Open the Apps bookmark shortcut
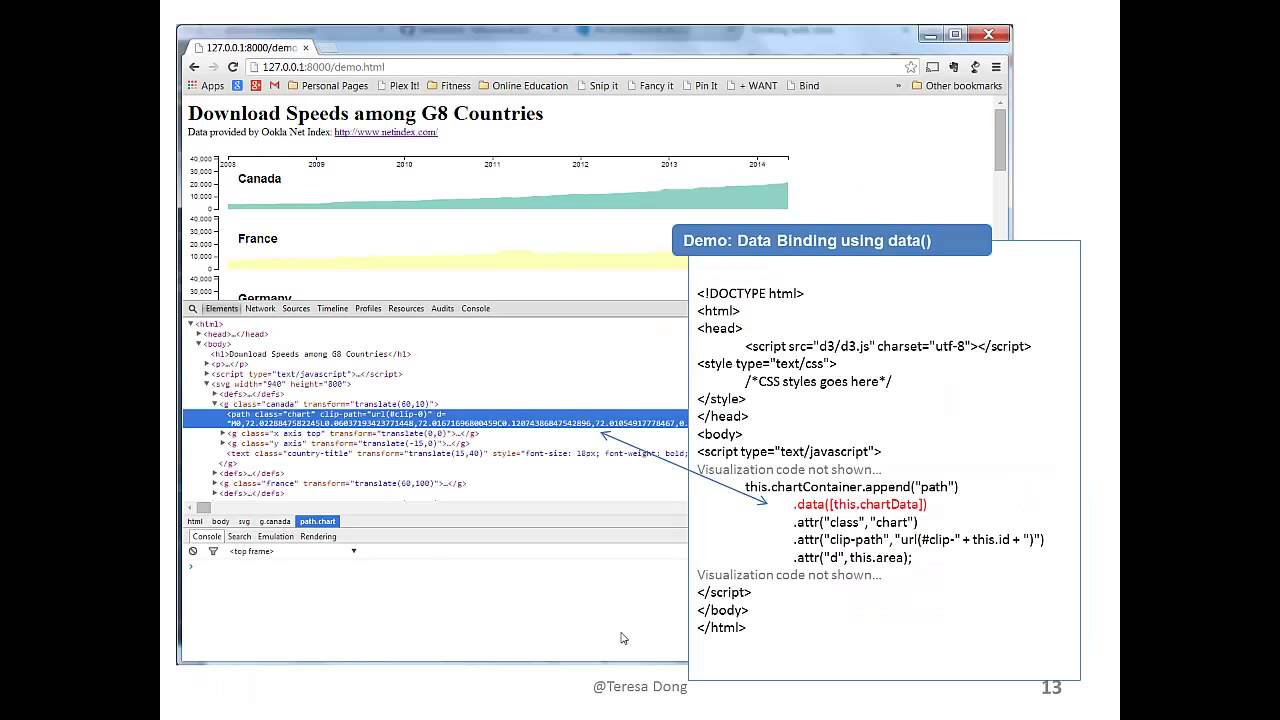Image resolution: width=1280 pixels, height=720 pixels. click(x=206, y=86)
